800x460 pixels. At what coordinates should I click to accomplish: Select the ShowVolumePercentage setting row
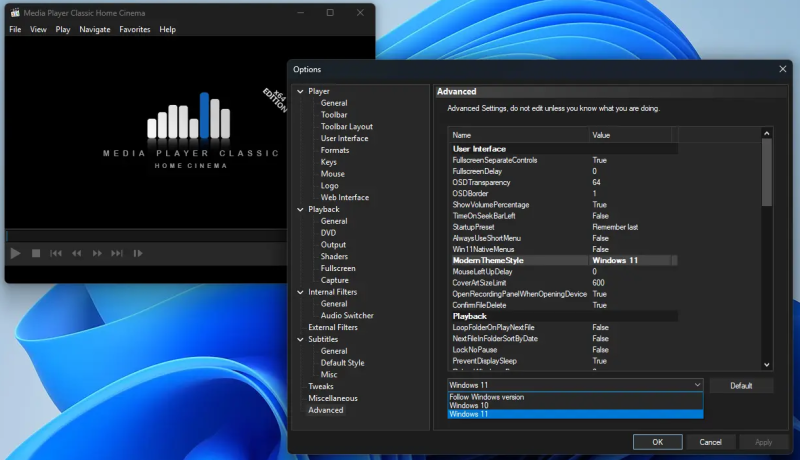point(563,205)
